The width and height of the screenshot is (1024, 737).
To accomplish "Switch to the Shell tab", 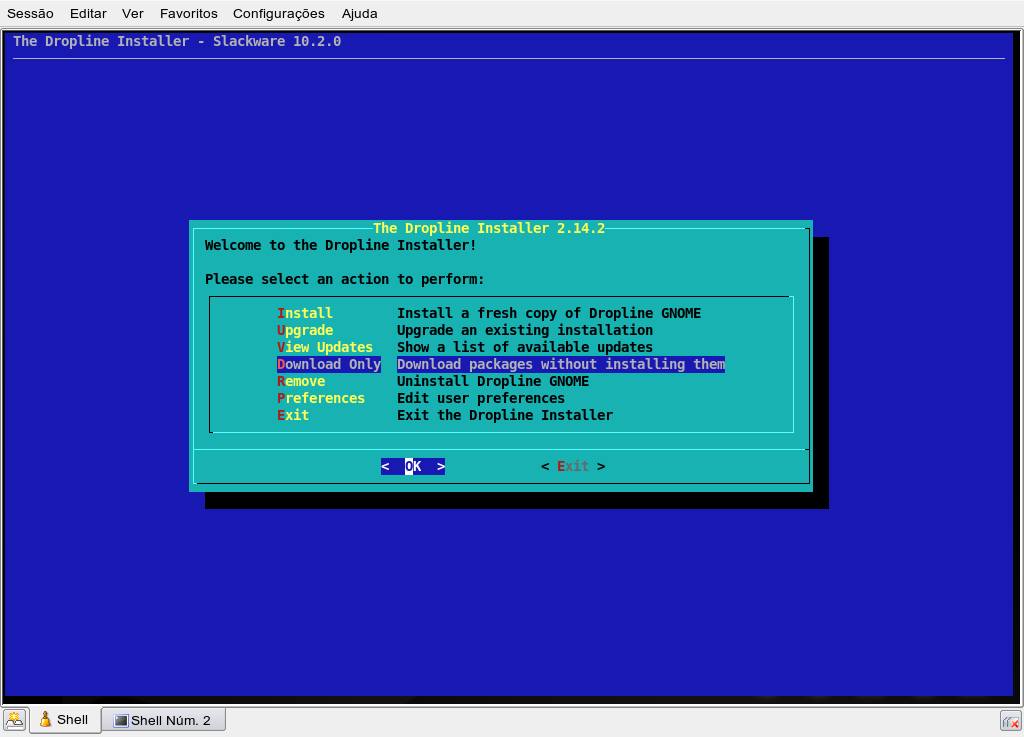I will click(x=65, y=720).
